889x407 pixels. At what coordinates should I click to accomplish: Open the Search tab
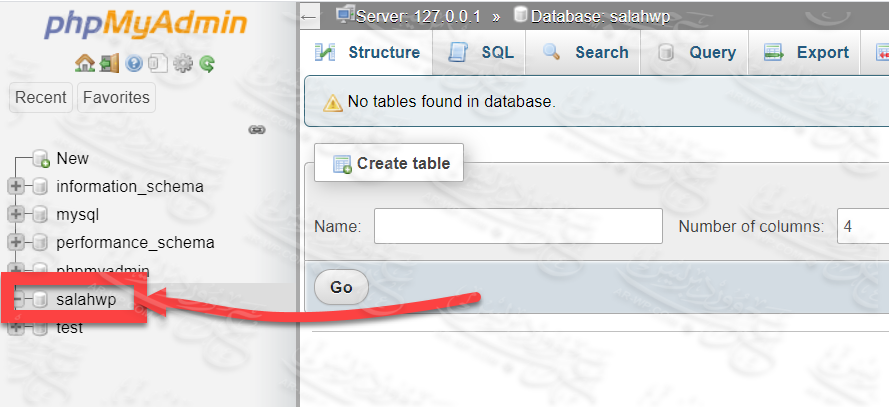(x=586, y=53)
